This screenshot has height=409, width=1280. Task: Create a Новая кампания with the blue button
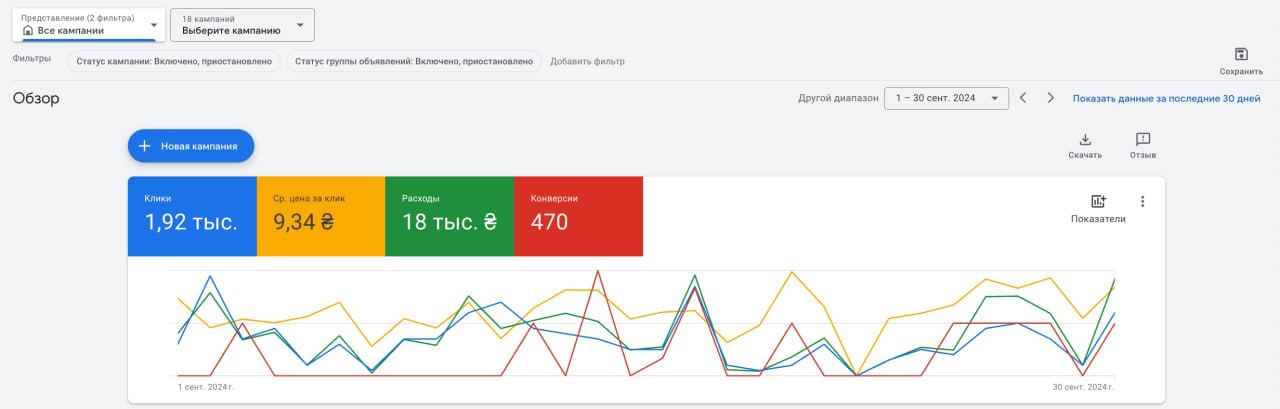point(191,146)
